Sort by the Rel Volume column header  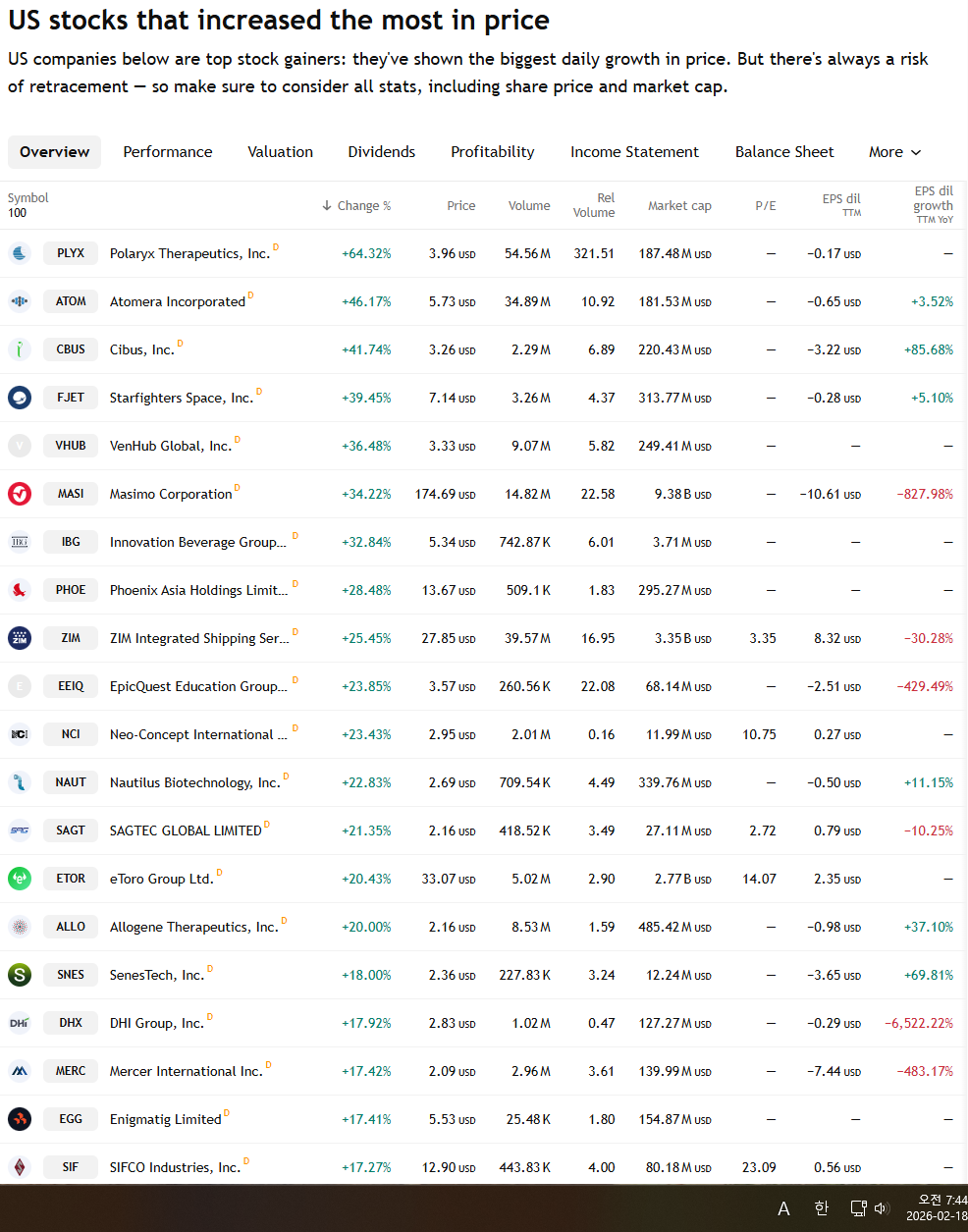[x=594, y=205]
